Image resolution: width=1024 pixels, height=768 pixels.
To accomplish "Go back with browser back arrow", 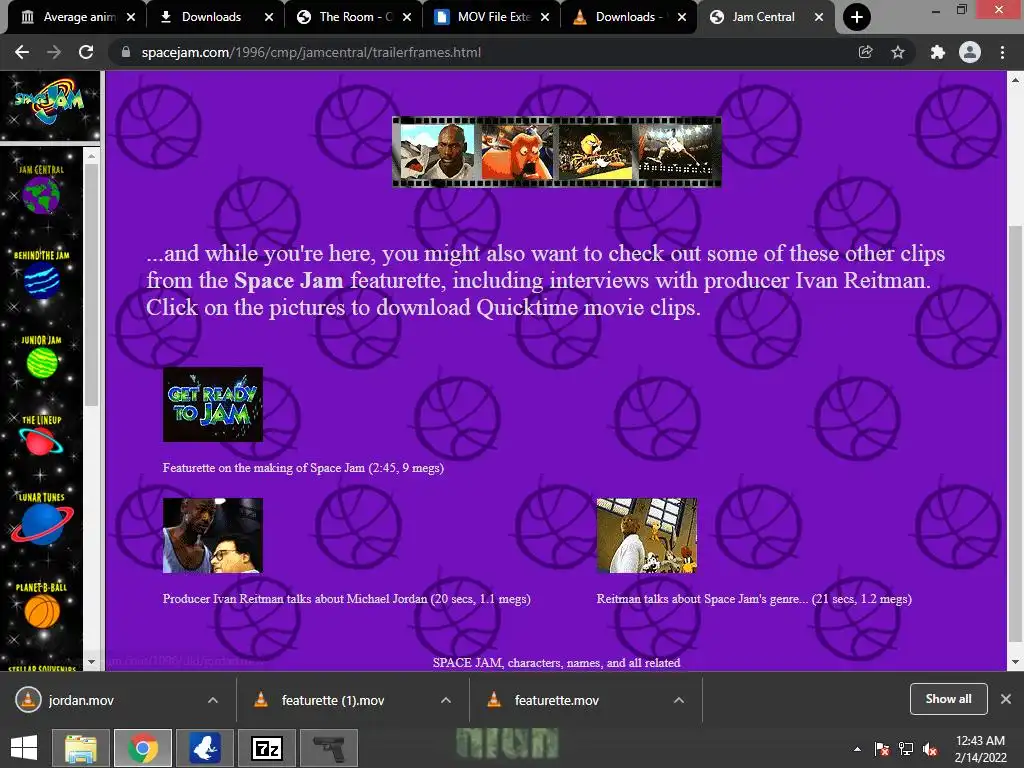I will point(22,52).
